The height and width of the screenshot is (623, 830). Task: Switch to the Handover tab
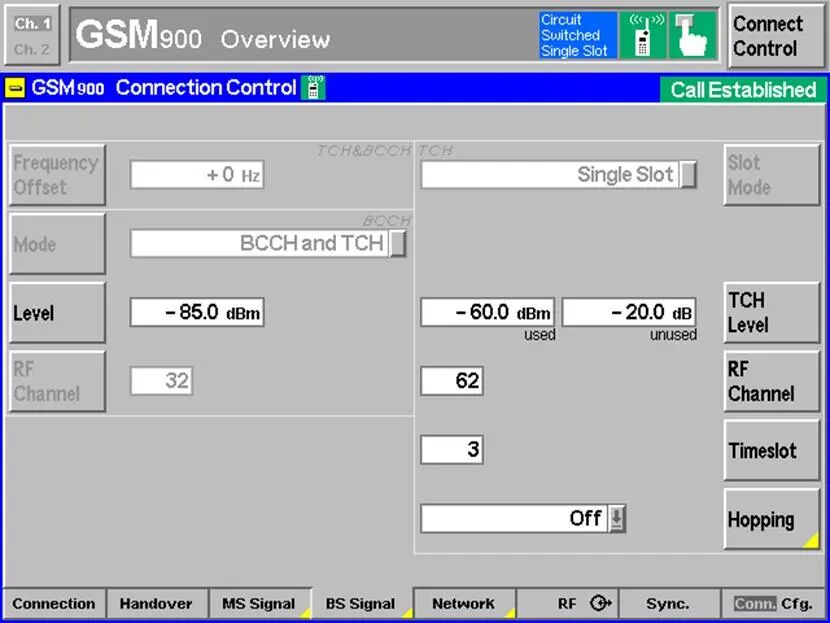(156, 603)
